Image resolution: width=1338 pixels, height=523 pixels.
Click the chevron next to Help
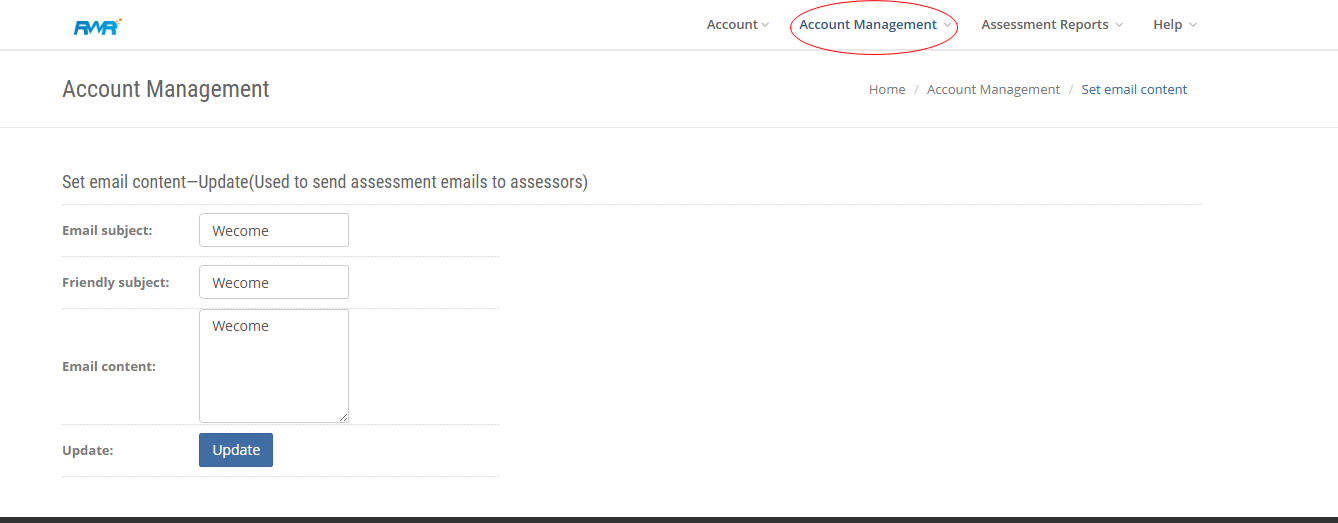tap(1193, 25)
